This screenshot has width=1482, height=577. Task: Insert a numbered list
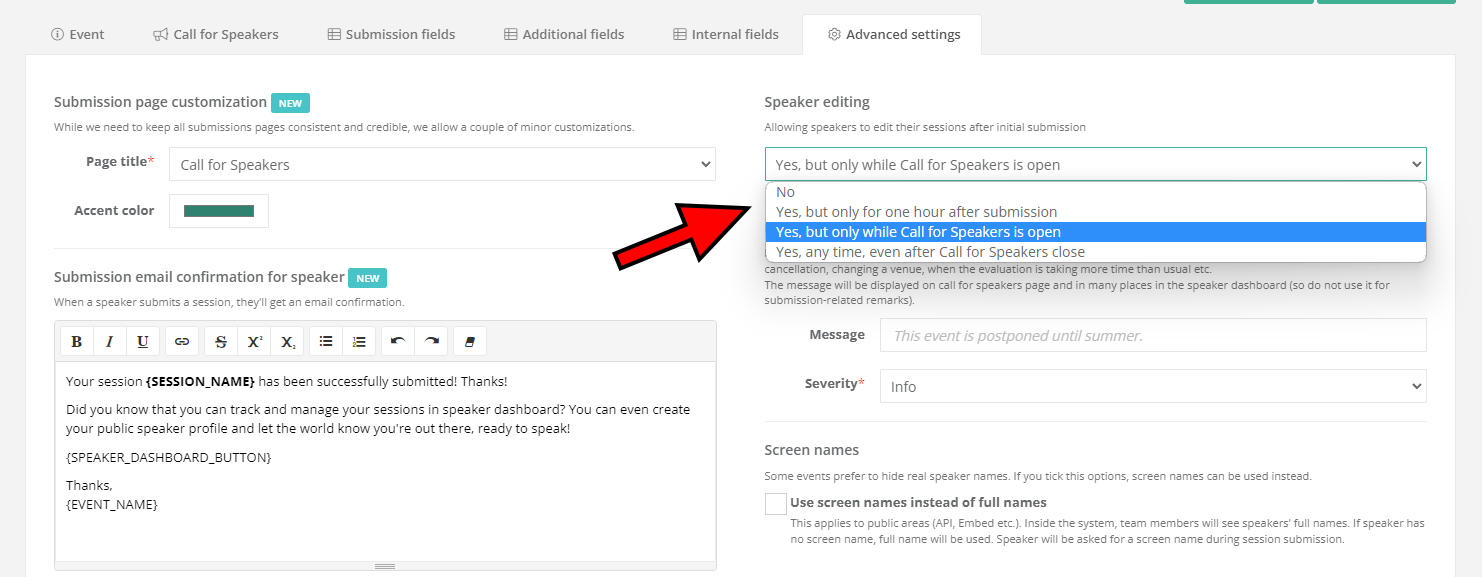359,342
